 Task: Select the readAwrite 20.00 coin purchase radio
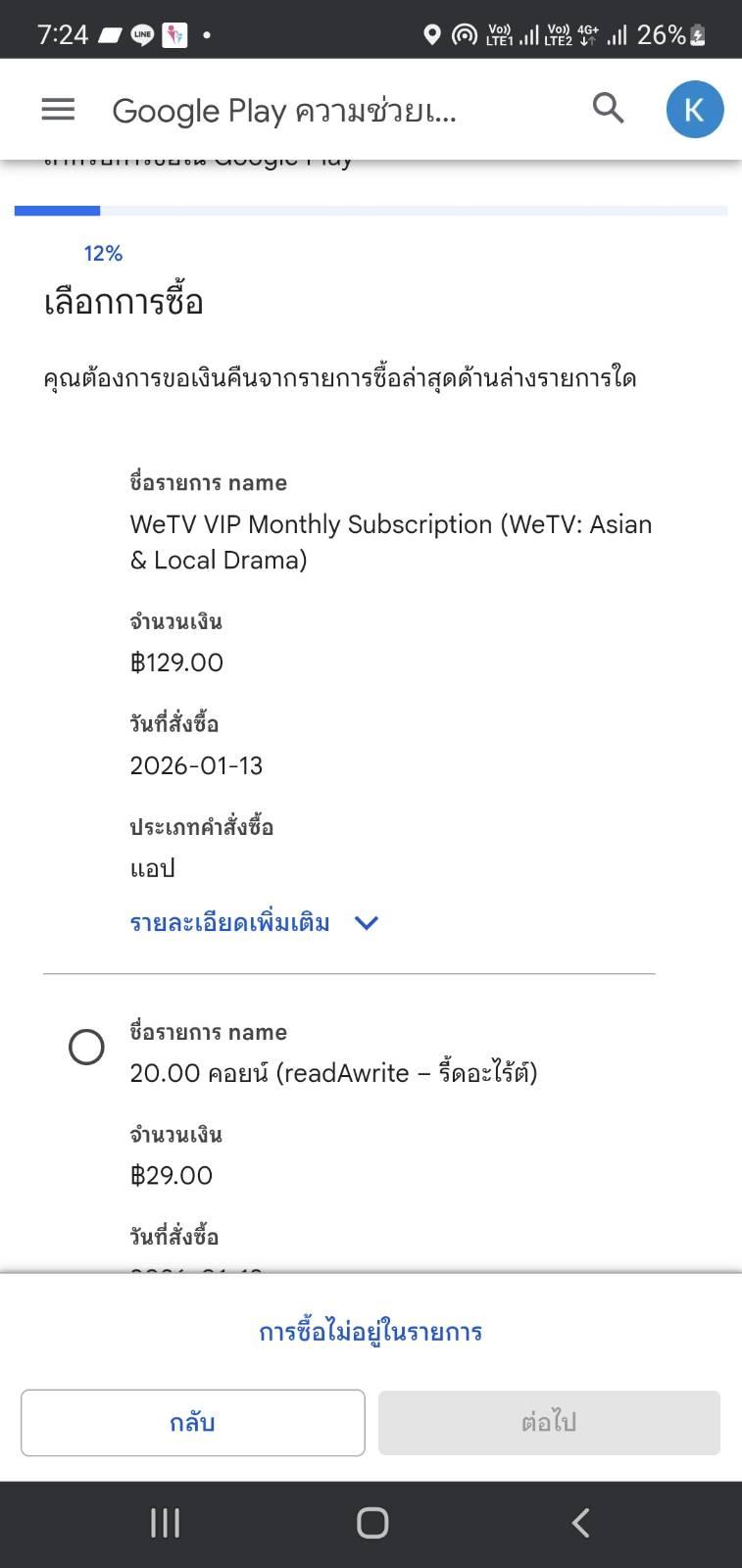(86, 1047)
